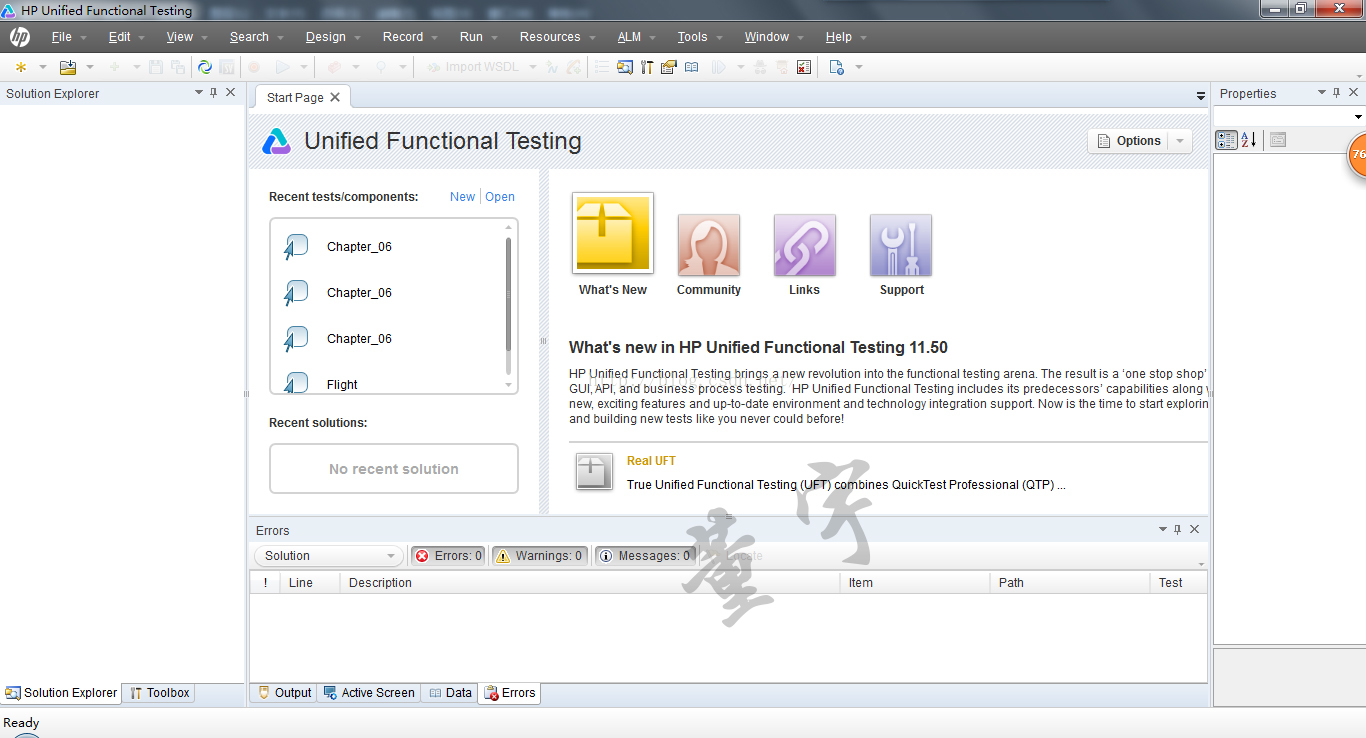This screenshot has height=738, width=1366.
Task: Open the Community icon
Action: 709,245
